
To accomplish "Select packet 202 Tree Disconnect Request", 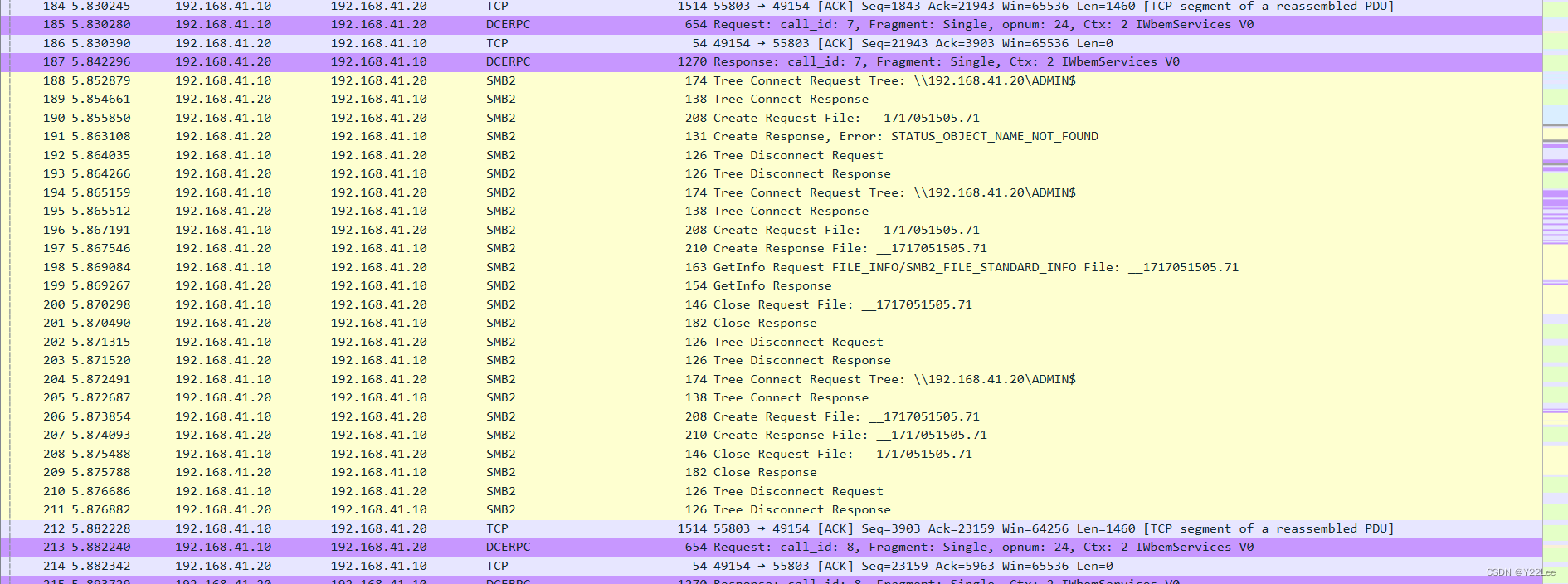I will (x=772, y=342).
